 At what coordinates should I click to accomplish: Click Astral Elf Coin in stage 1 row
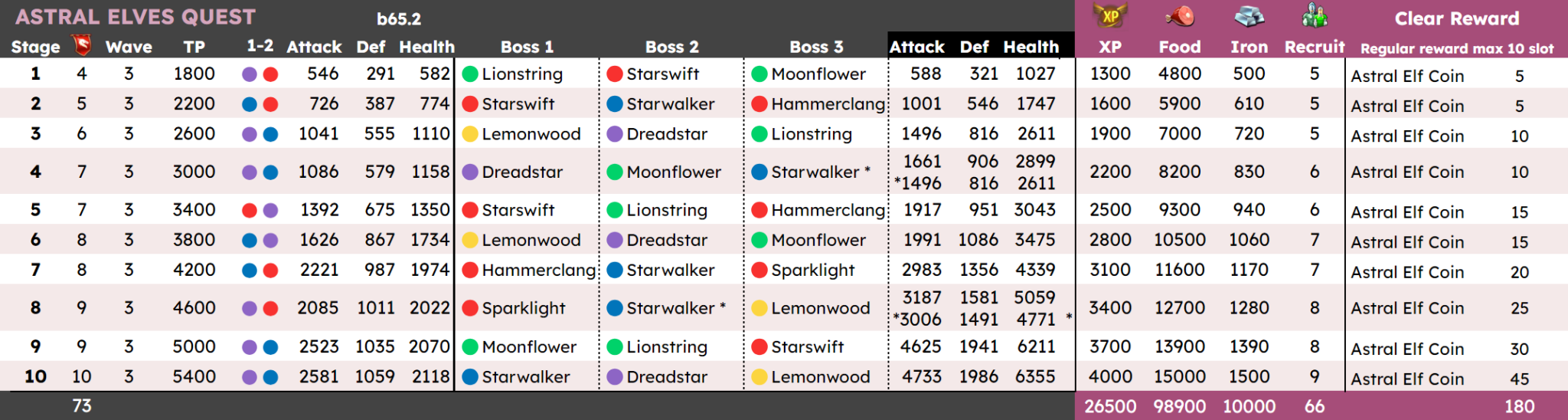click(x=1407, y=76)
